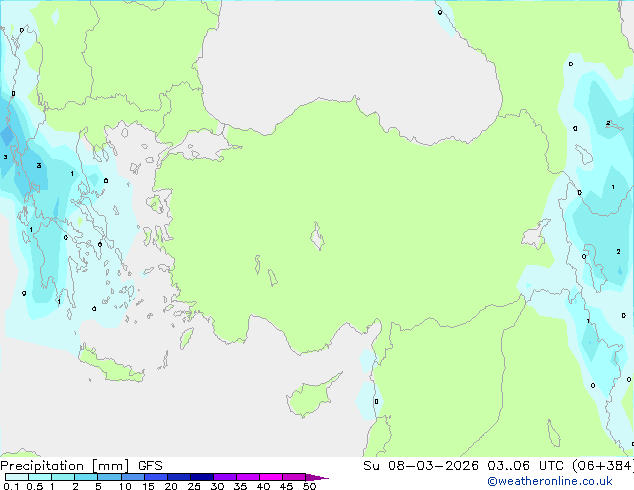Click the 0.1–0.5 mm palest cyan legend swatch

coord(17,477)
